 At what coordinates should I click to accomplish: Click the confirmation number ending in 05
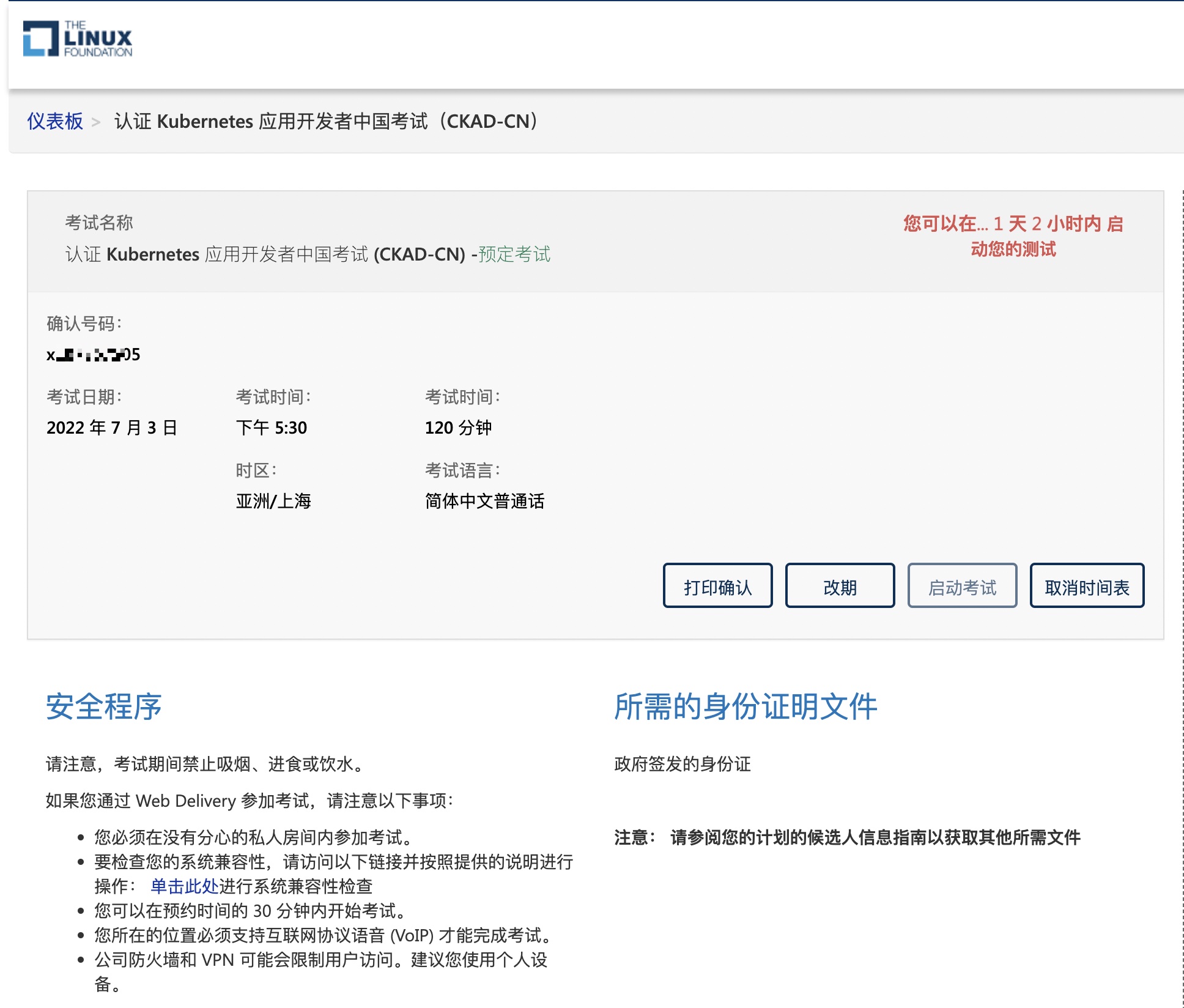(x=94, y=354)
